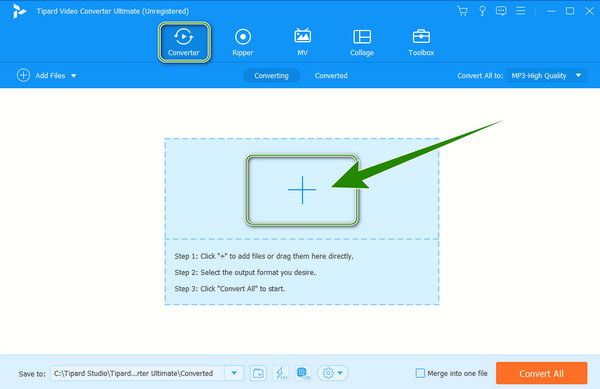Image resolution: width=600 pixels, height=389 pixels.
Task: Click the 'Step 1' instruction text
Action: coord(264,256)
